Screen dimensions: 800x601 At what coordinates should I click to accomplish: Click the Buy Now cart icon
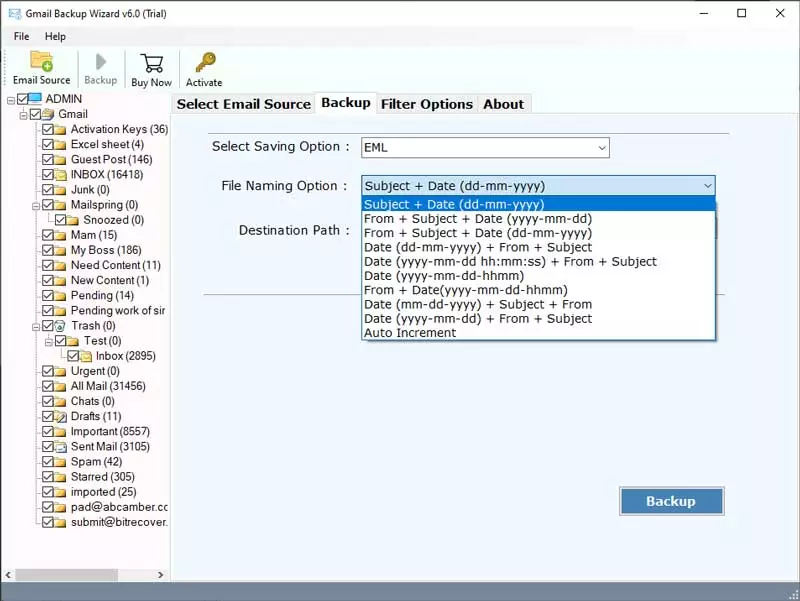152,63
